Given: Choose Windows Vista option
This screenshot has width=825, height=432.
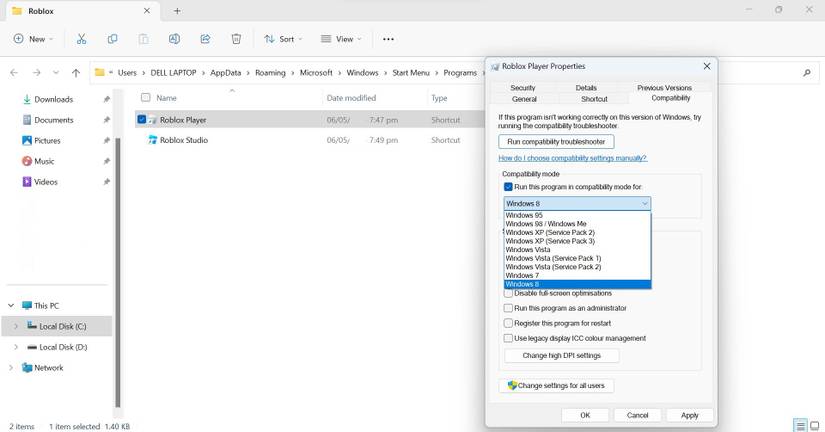Looking at the screenshot, I should 577,249.
